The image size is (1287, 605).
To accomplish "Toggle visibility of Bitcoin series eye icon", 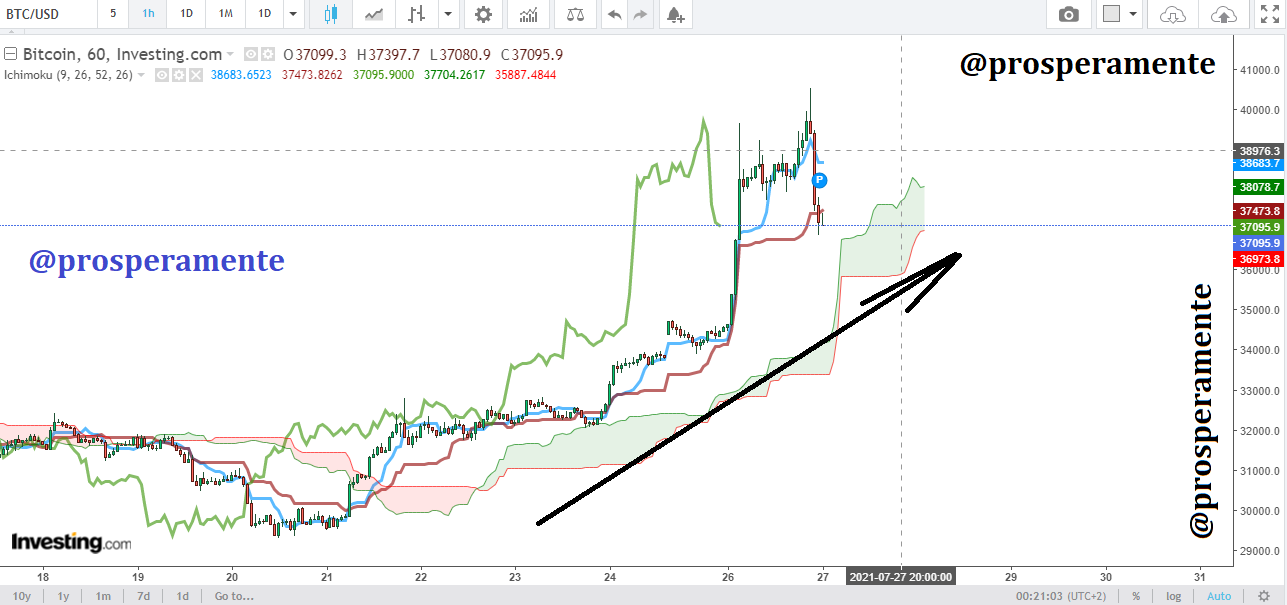I will click(252, 54).
